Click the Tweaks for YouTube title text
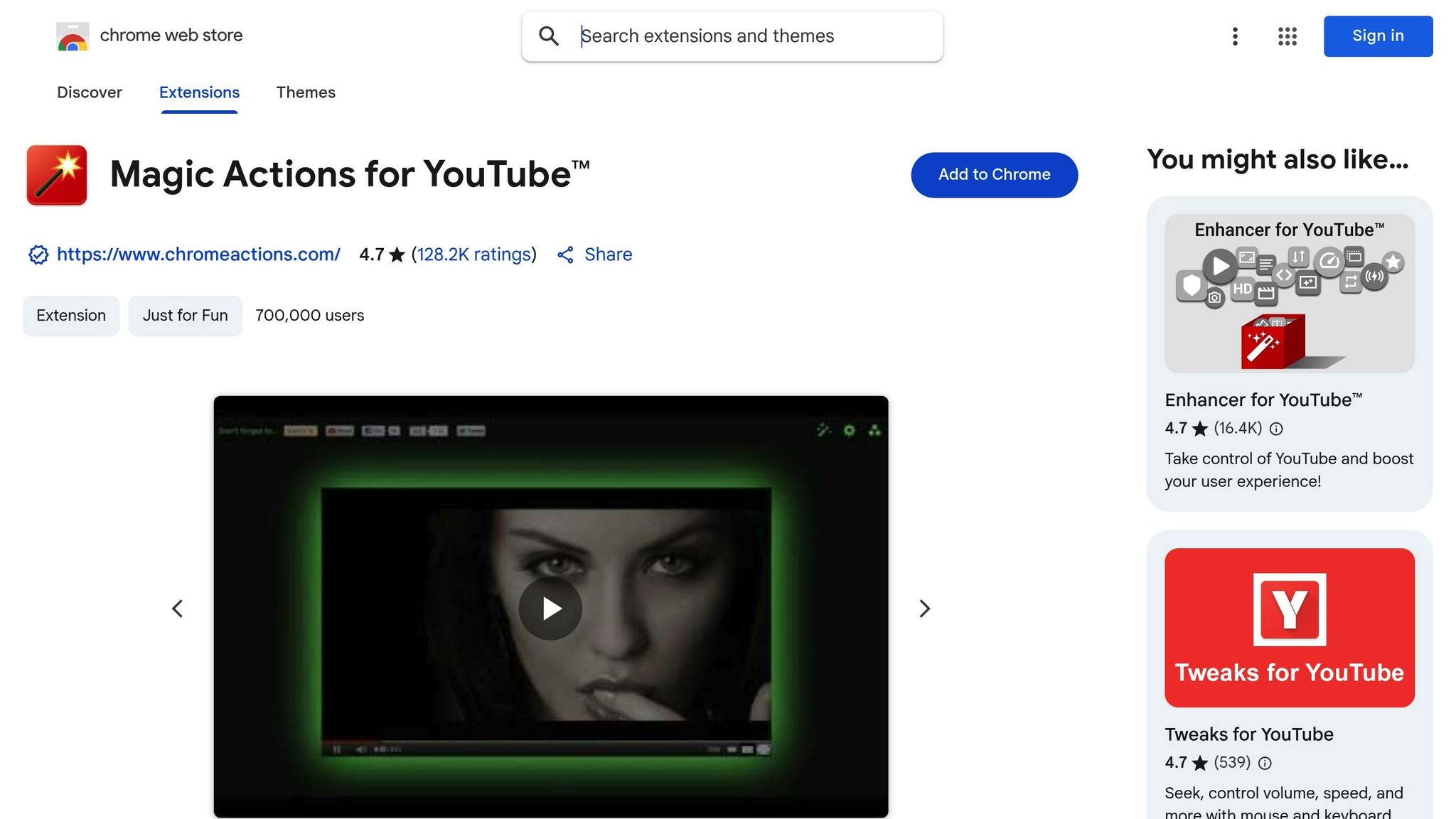Viewport: 1456px width, 819px height. click(1249, 734)
